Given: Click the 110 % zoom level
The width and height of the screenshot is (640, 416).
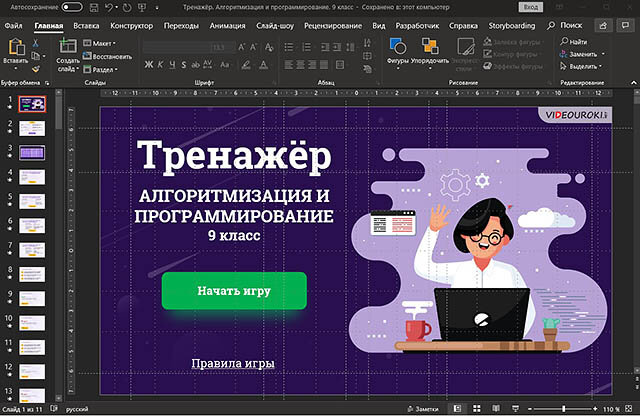Looking at the screenshot, I should (611, 409).
